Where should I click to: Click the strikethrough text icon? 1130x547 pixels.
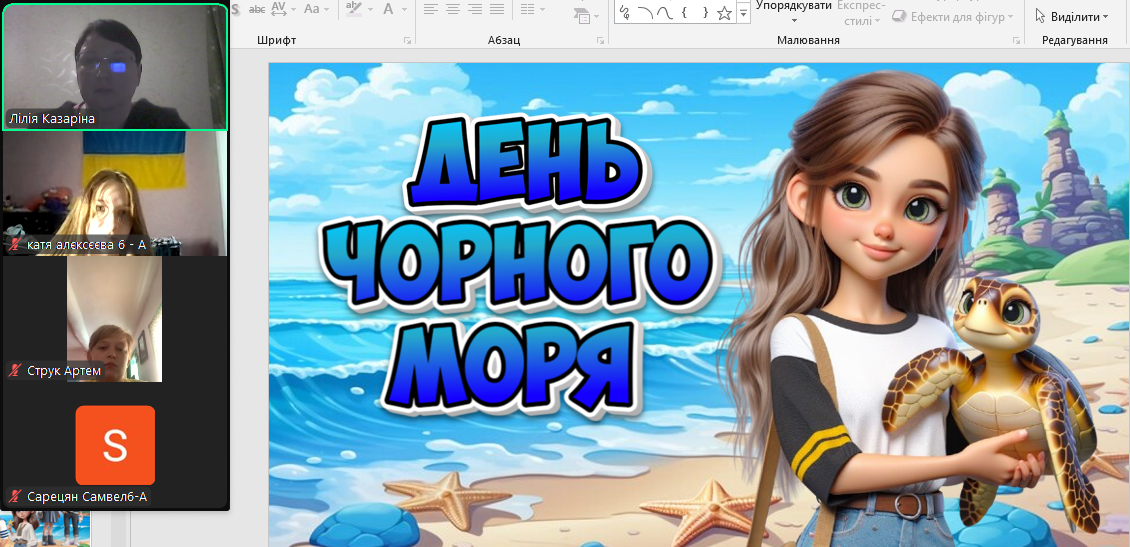pos(256,9)
